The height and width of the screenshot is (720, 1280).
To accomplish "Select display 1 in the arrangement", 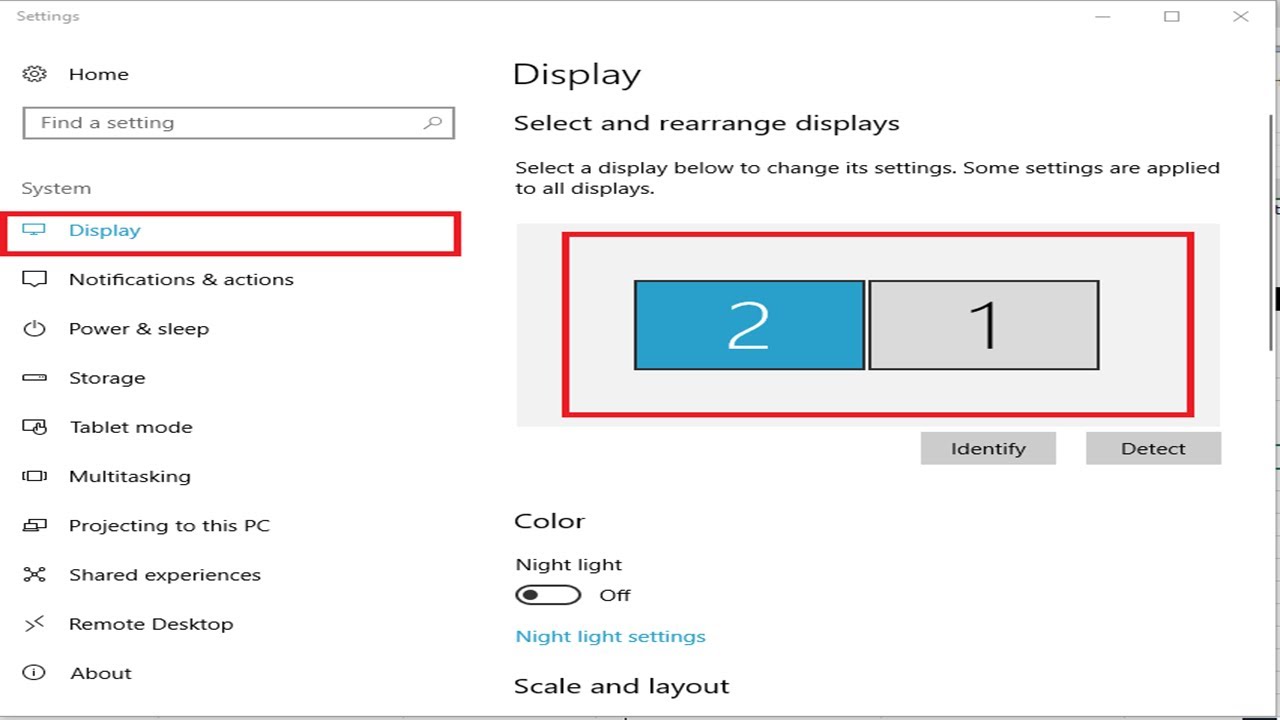I will point(984,325).
